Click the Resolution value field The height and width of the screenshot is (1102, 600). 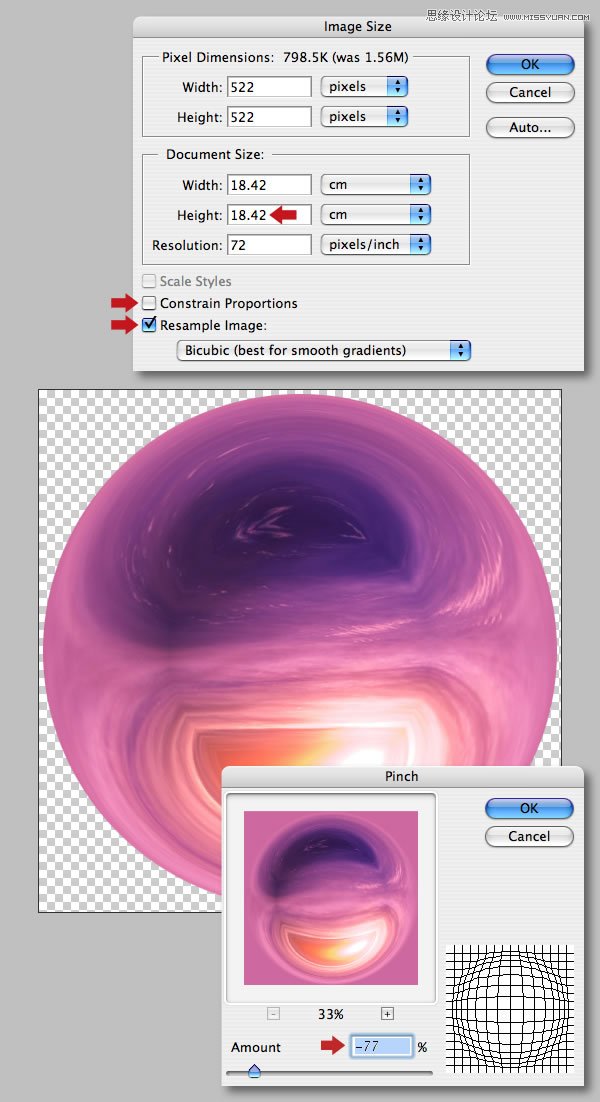click(269, 245)
